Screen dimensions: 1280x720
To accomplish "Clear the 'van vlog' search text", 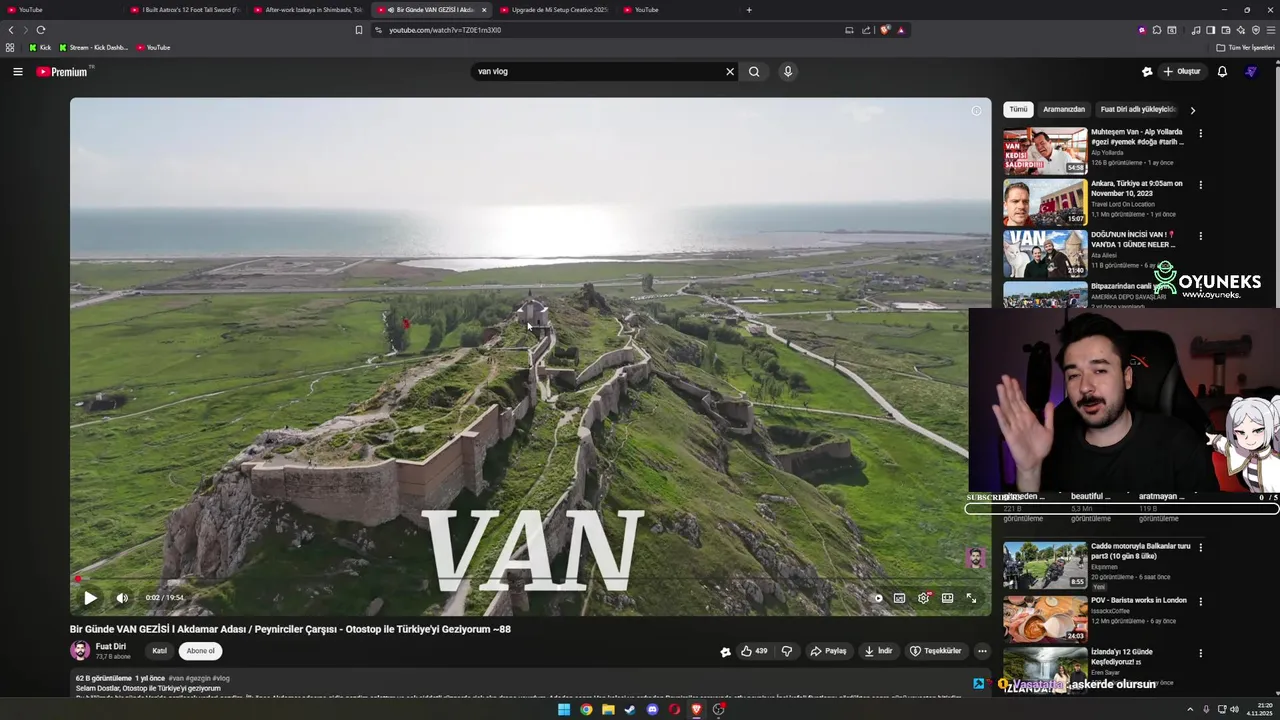I will 730,71.
